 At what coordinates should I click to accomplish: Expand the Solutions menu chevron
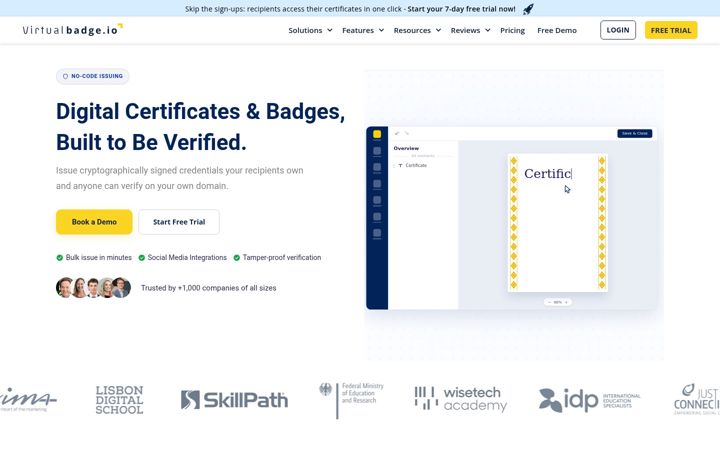[x=330, y=30]
